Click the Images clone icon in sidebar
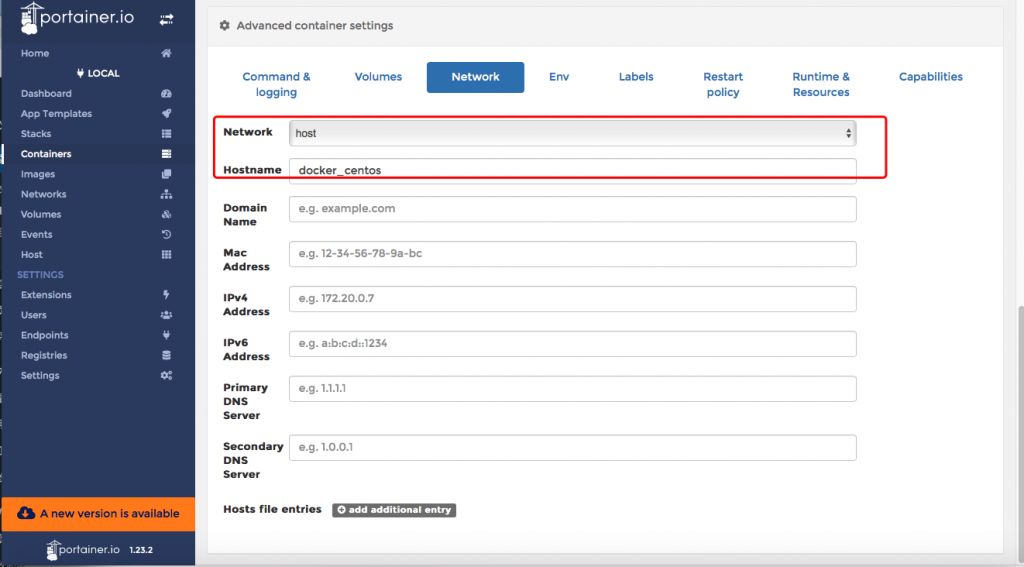1024x567 pixels. click(166, 174)
